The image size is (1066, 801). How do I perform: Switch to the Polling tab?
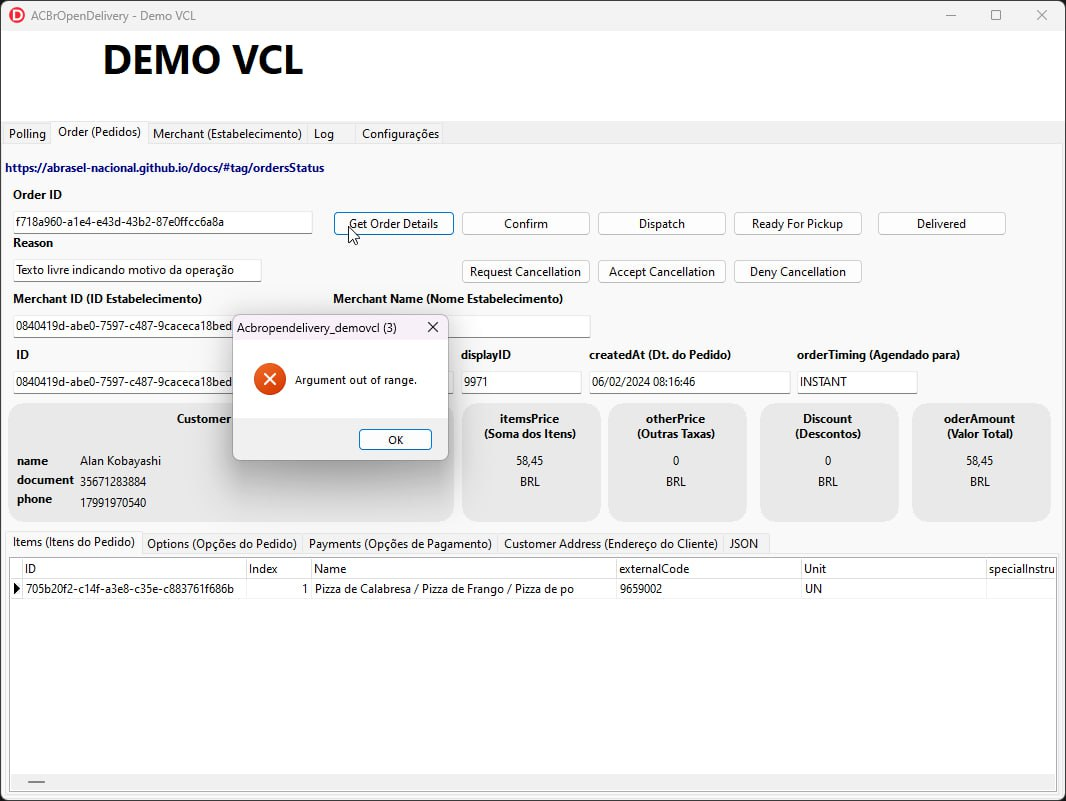pos(27,133)
